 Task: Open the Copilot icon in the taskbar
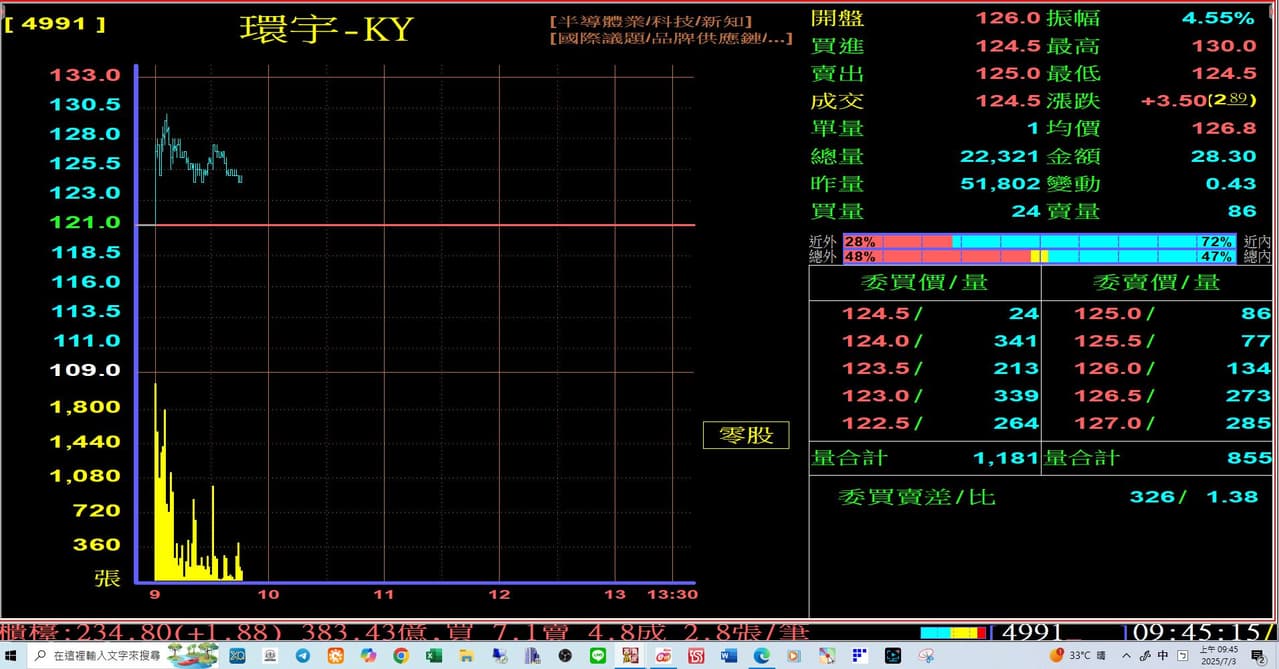click(368, 657)
